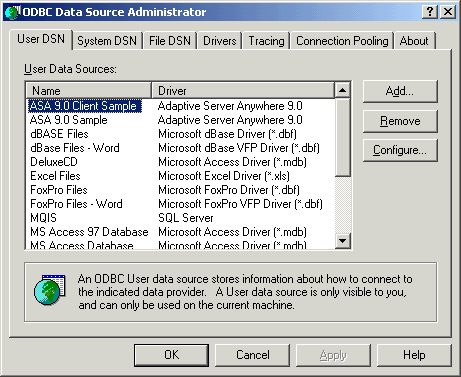
Task: Click the User Data Sources label
Action: (70, 69)
